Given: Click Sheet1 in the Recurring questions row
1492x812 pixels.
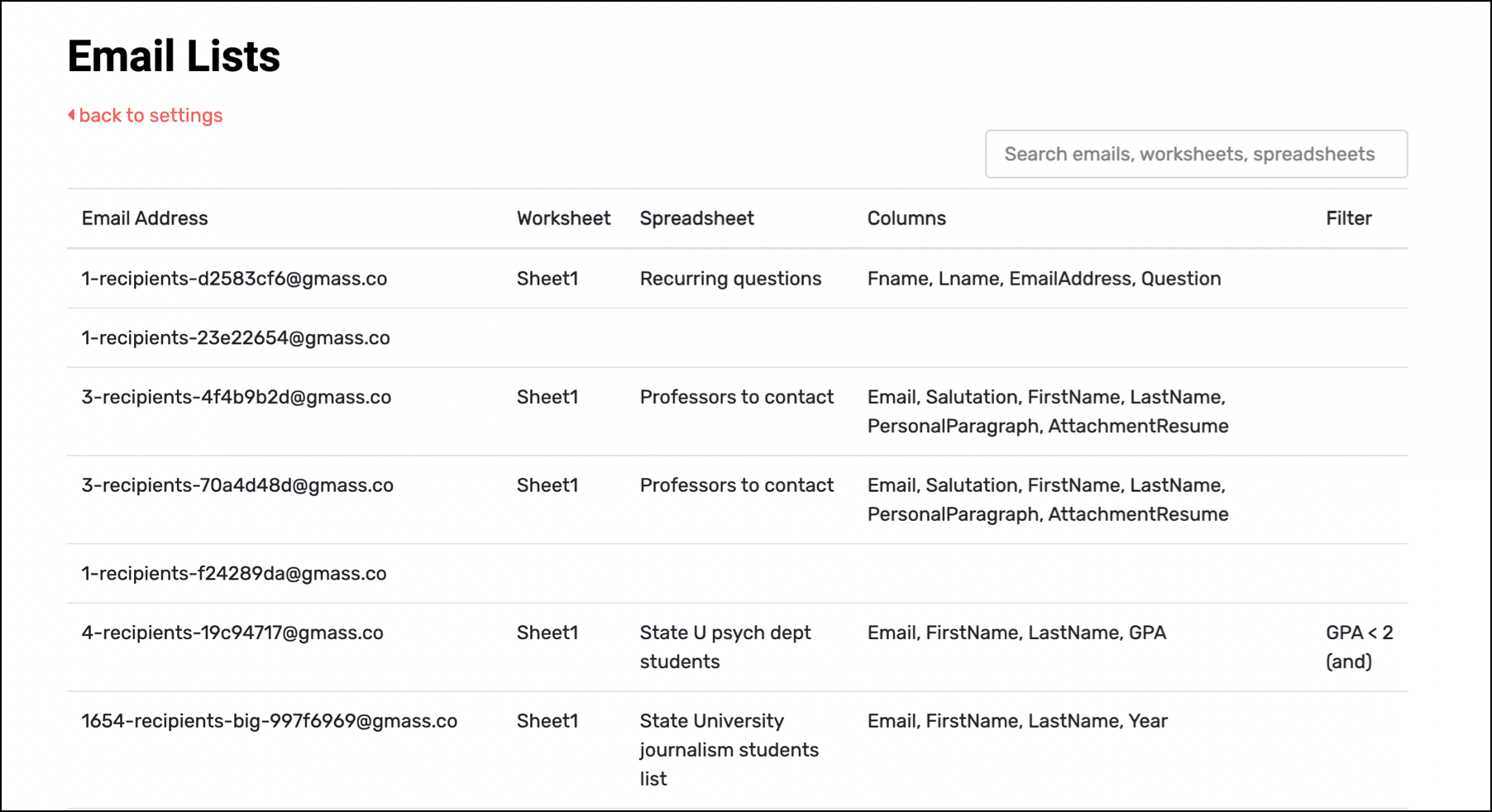Looking at the screenshot, I should tap(548, 279).
